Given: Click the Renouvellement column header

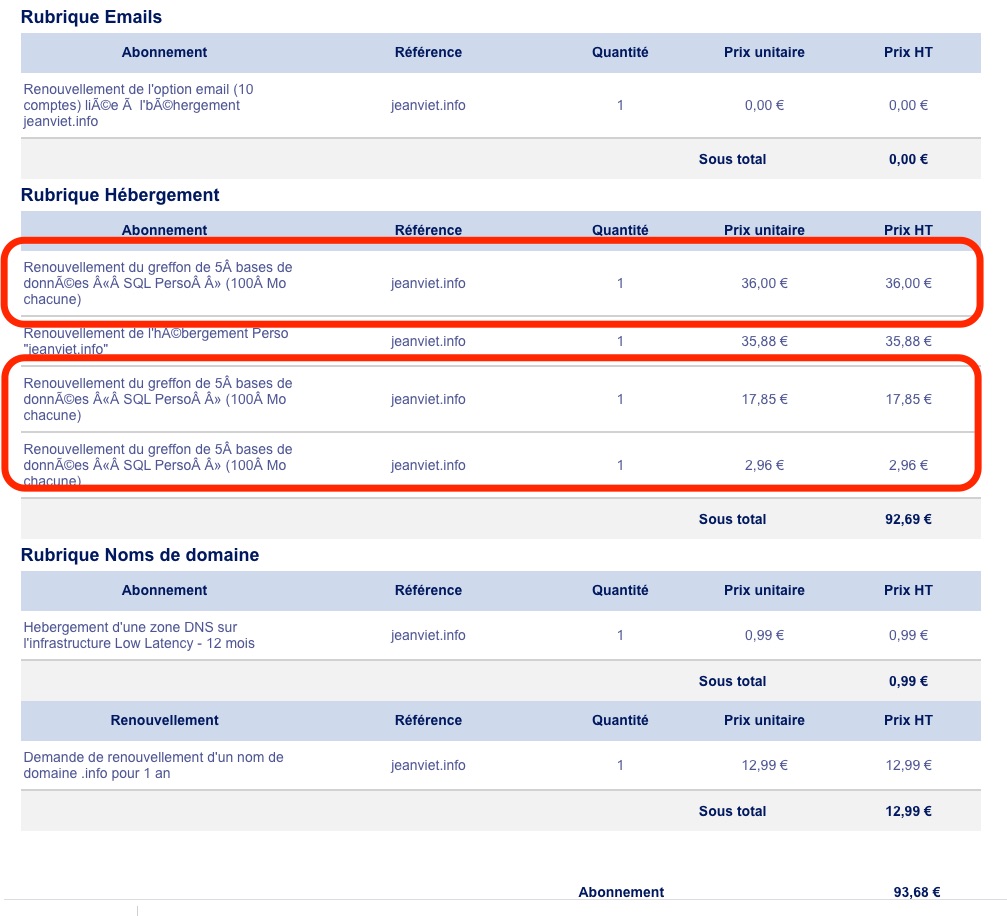Looking at the screenshot, I should click(164, 720).
